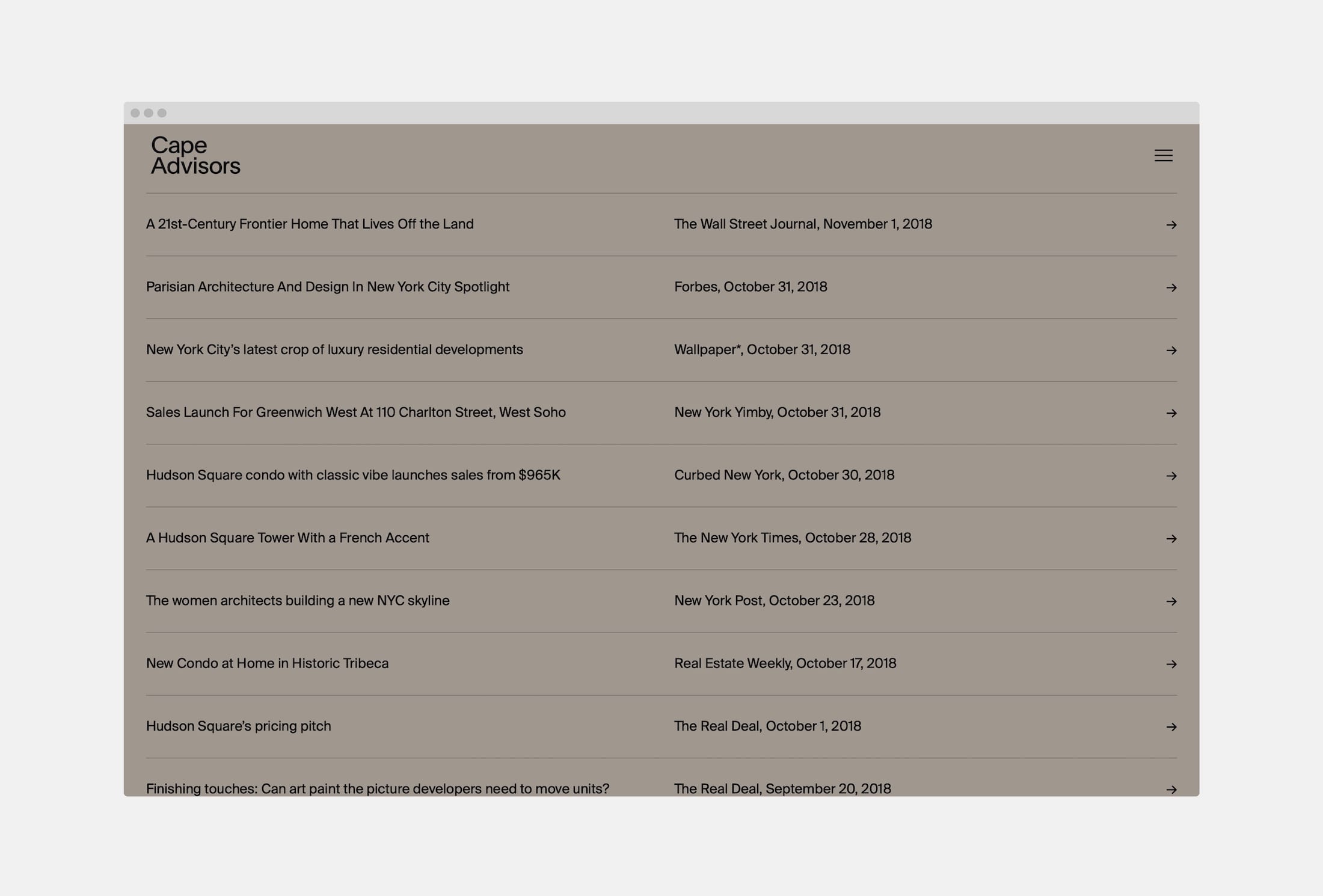
Task: Open 'Finishing touches: Can art paint' article
Action: point(378,788)
